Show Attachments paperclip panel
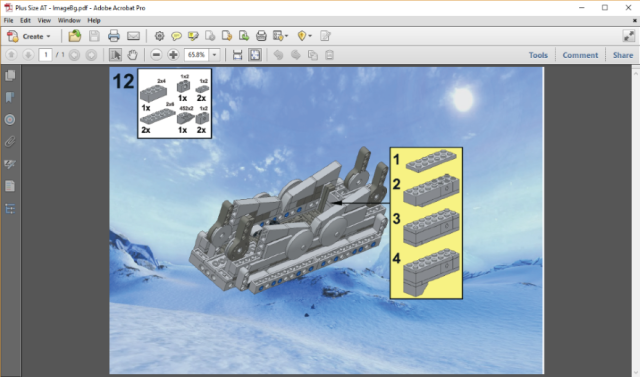 click(10, 142)
